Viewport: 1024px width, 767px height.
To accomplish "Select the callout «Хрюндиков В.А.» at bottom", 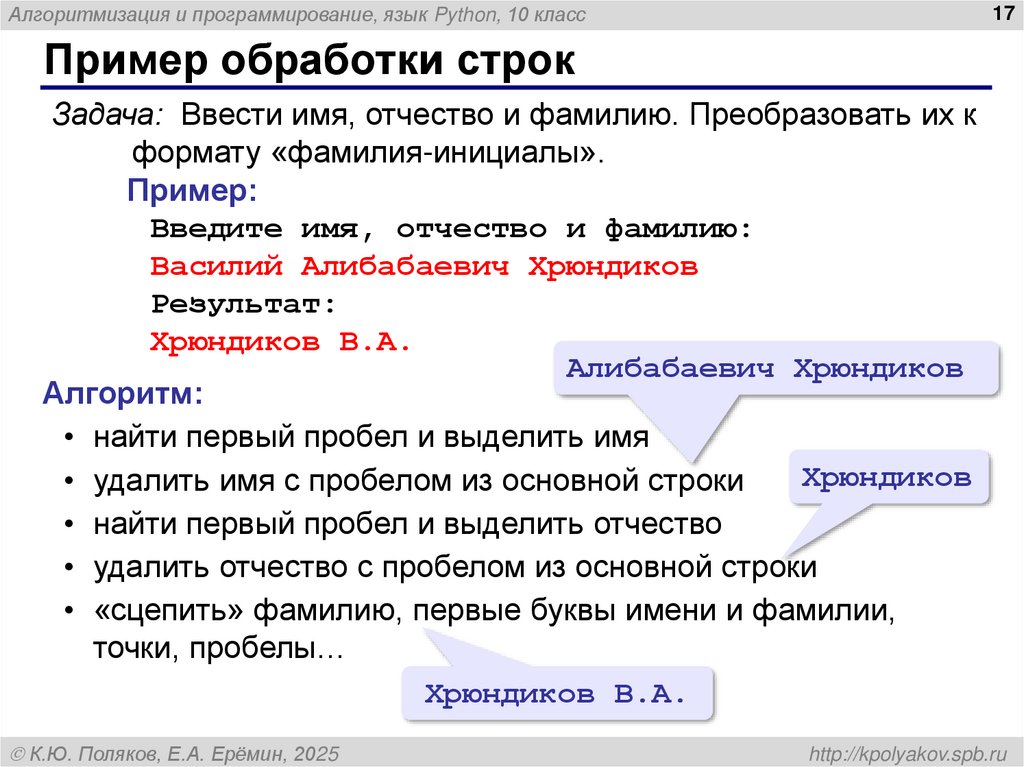I will point(556,690).
